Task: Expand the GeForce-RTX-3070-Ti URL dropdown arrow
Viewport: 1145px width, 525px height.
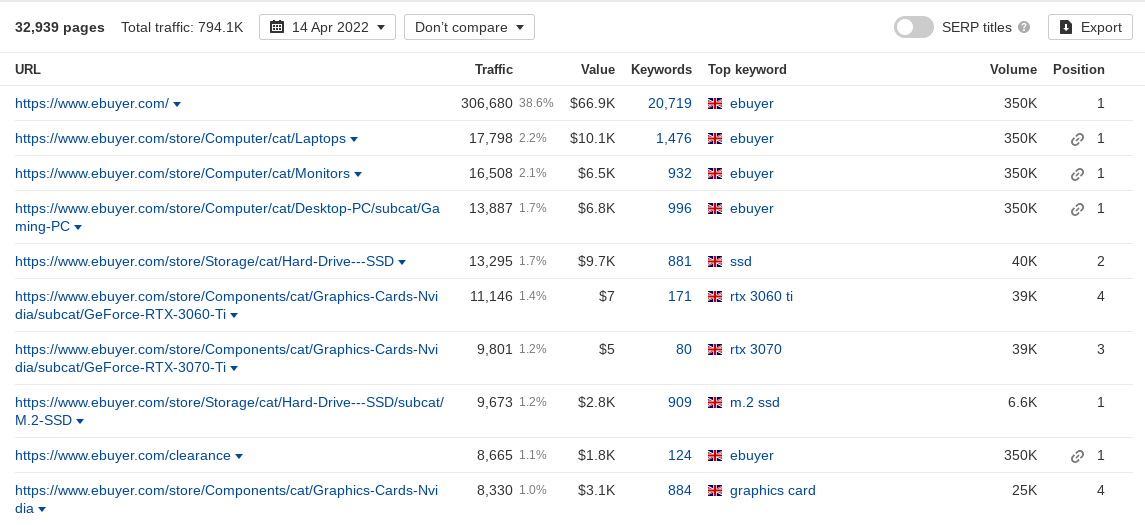Action: (234, 369)
